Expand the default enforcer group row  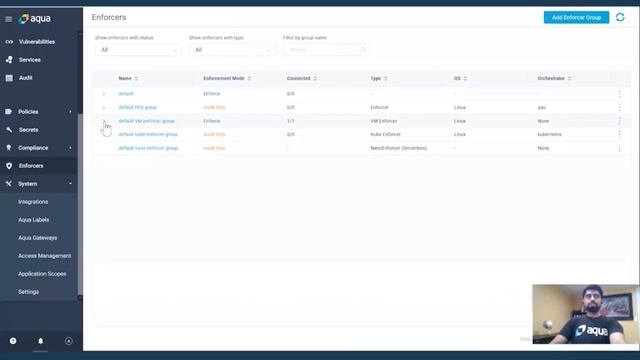point(104,94)
